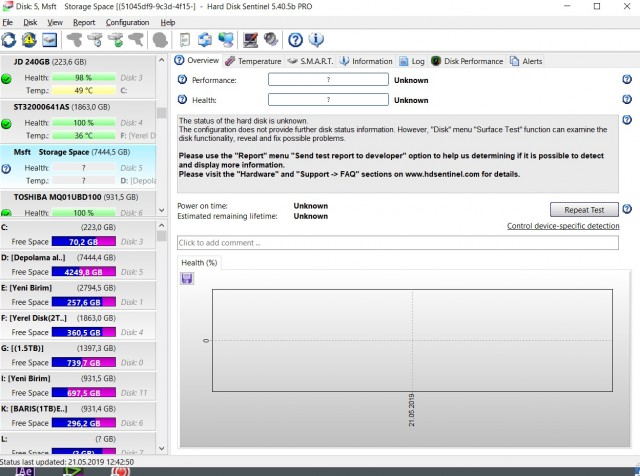Click the network computers toolbar icon
Screen dimensions: 640x476
pos(226,40)
